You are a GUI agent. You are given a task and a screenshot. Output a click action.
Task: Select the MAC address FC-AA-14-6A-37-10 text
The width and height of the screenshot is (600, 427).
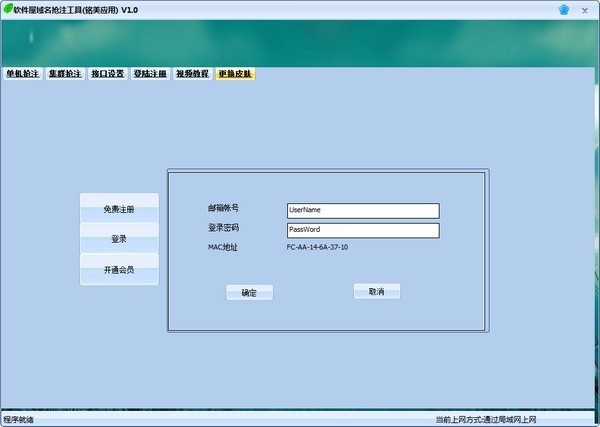[317, 247]
